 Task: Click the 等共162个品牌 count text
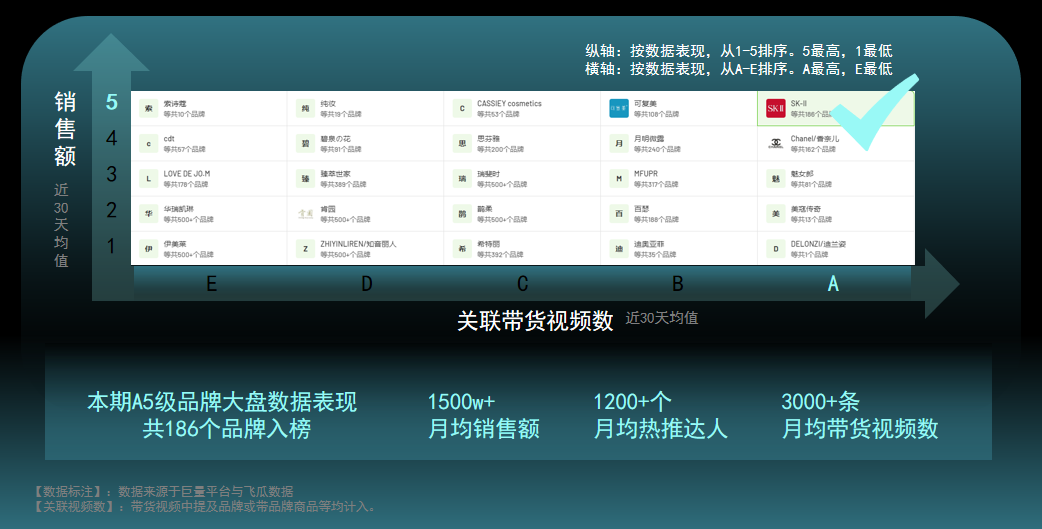pyautogui.click(x=813, y=150)
